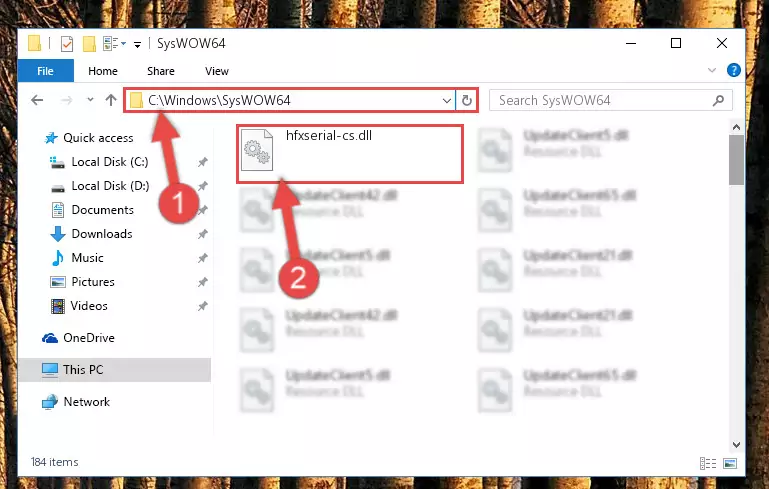The width and height of the screenshot is (769, 489).
Task: Click the pin icon beside Music
Action: pyautogui.click(x=203, y=258)
